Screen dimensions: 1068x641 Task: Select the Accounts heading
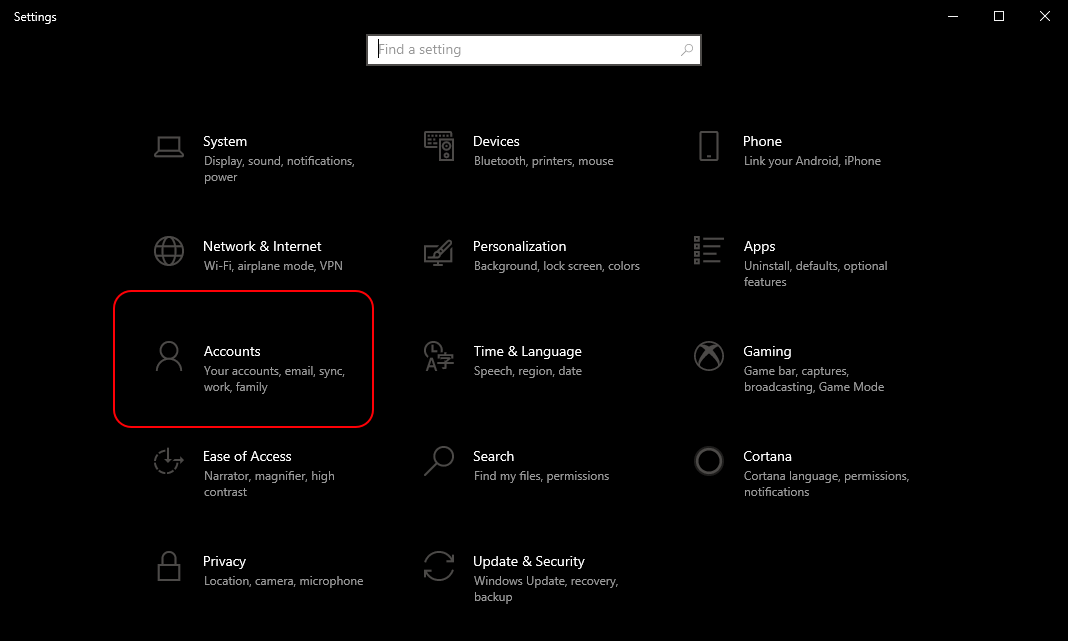click(232, 351)
